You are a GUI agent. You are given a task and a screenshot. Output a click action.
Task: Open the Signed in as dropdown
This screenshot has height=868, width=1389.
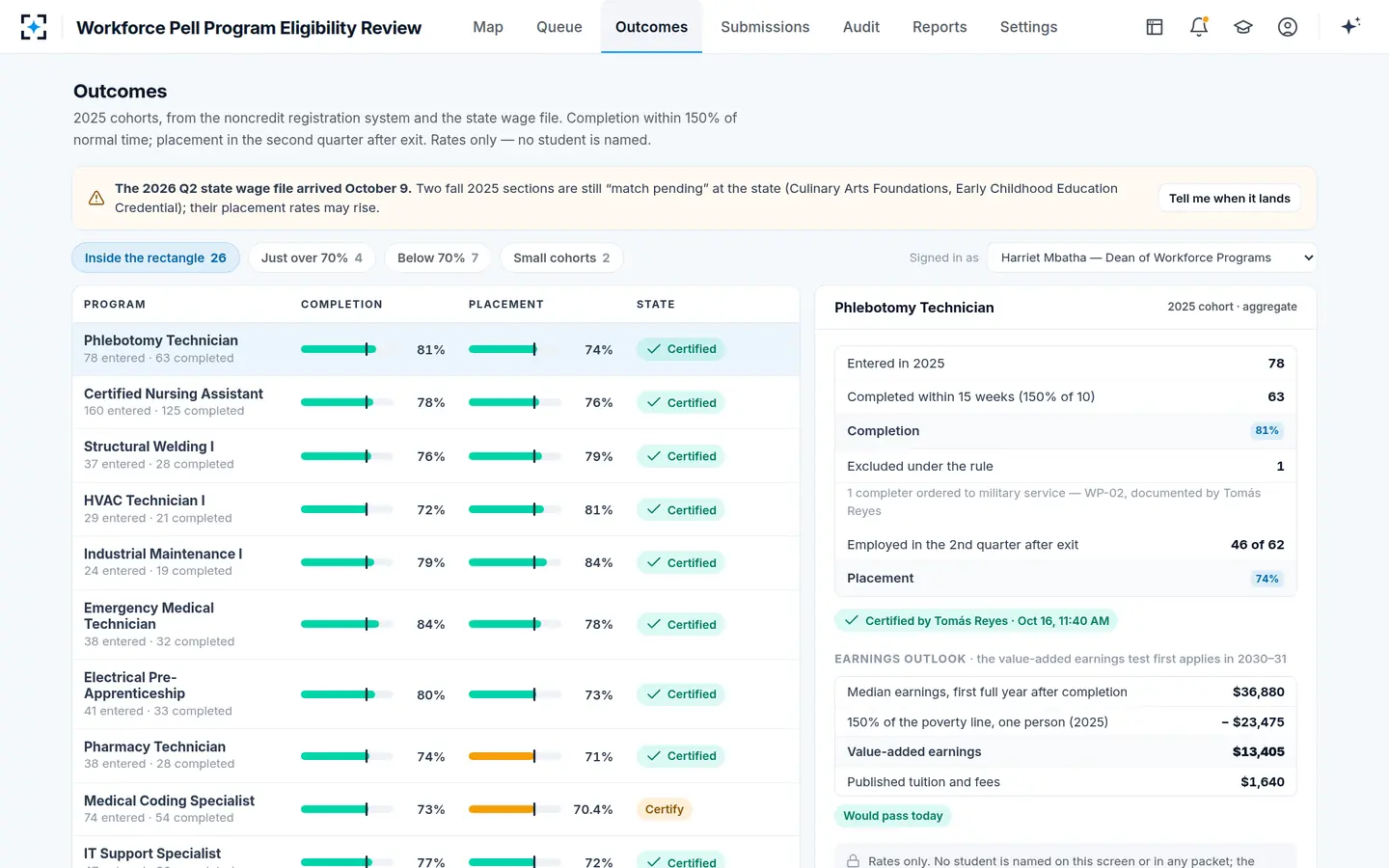[x=1152, y=258]
